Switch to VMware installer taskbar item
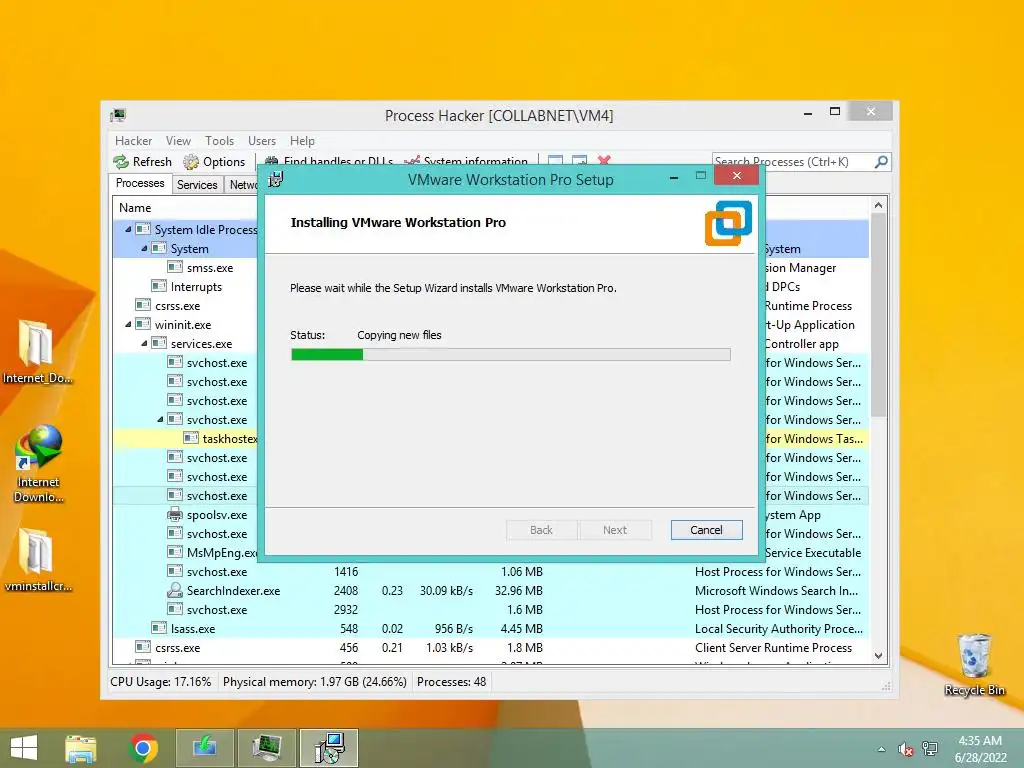Image resolution: width=1024 pixels, height=768 pixels. point(329,748)
